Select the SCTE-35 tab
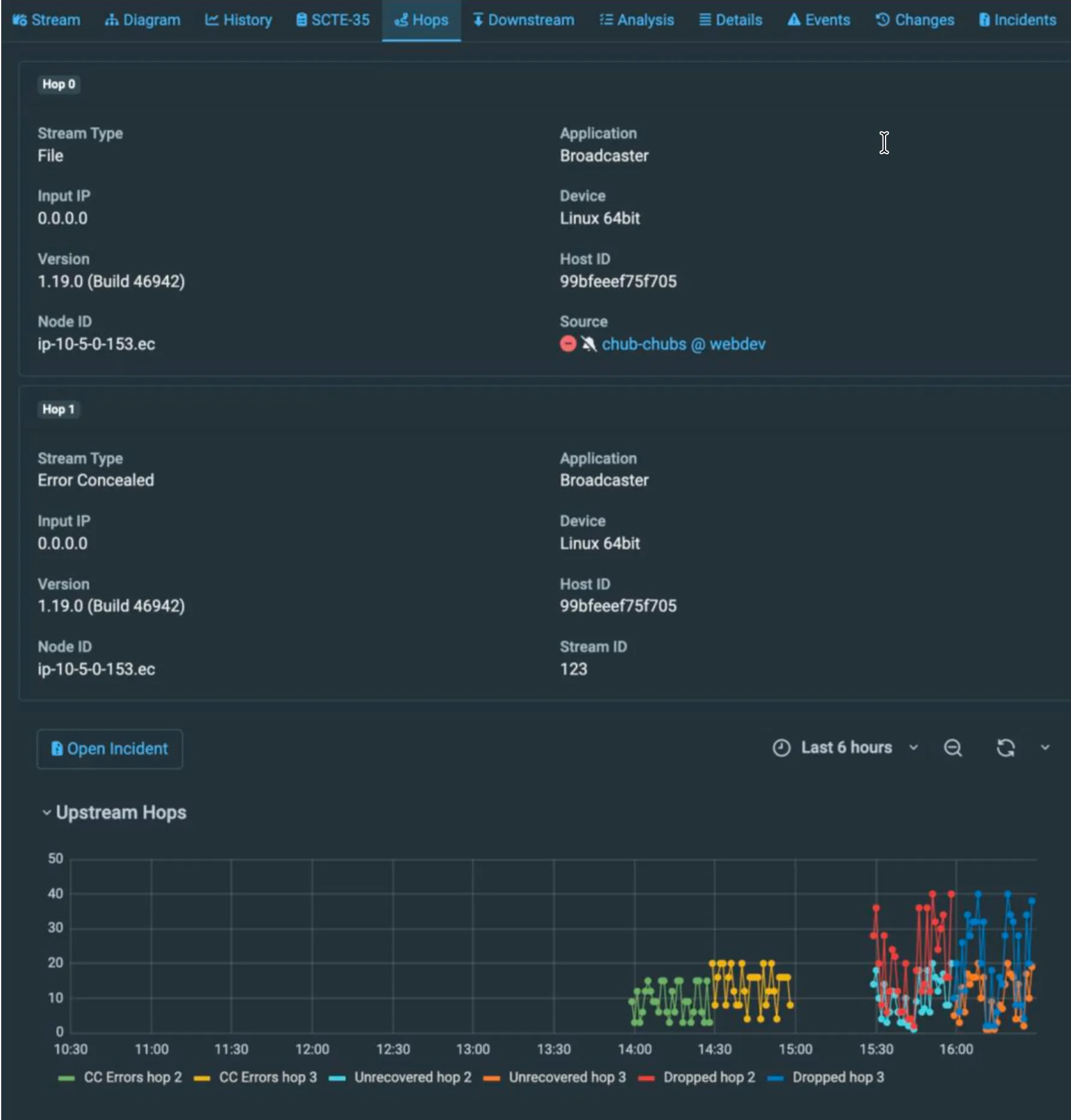 pos(333,20)
